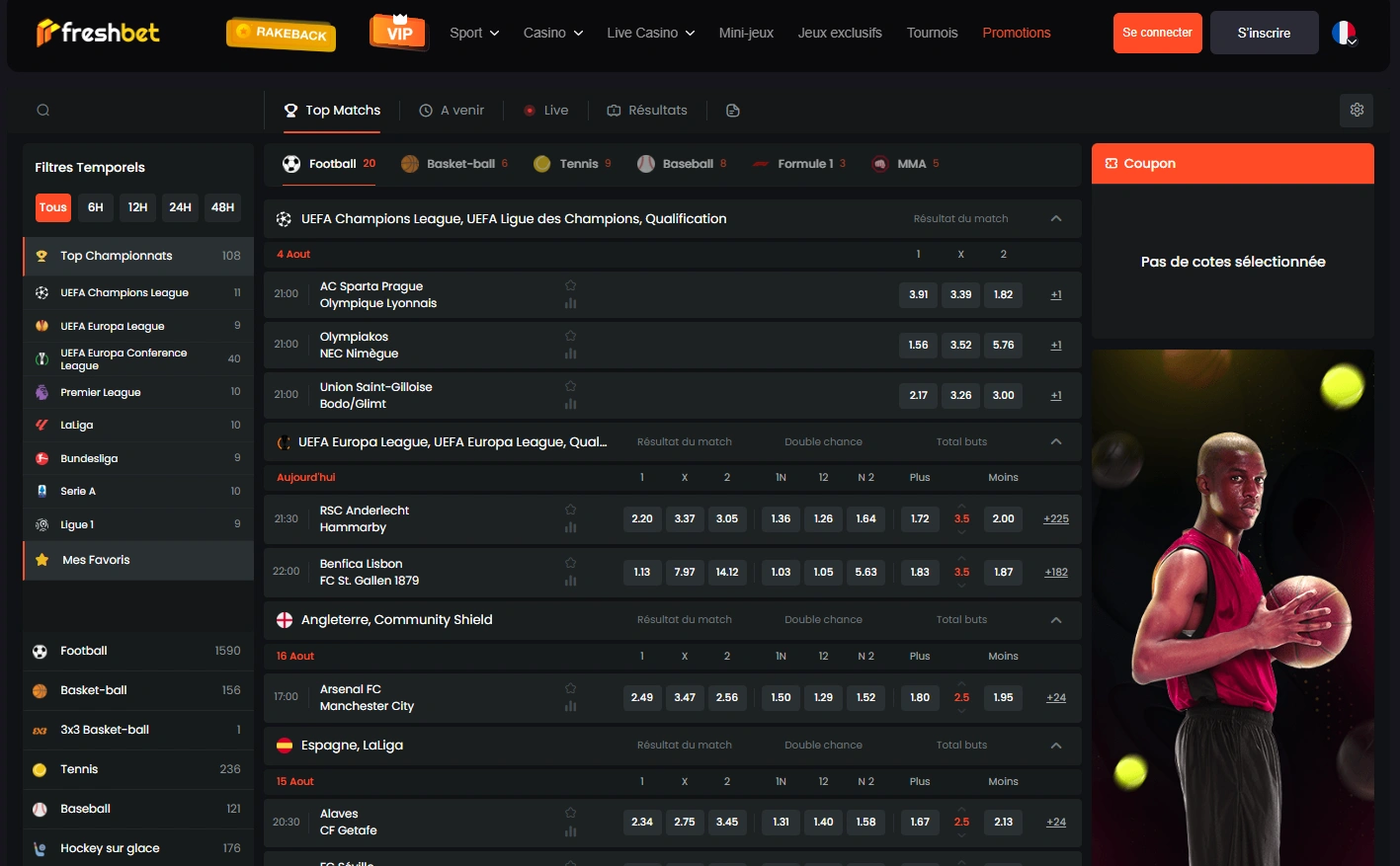Select the 48H time filter
The height and width of the screenshot is (866, 1400).
tap(223, 207)
